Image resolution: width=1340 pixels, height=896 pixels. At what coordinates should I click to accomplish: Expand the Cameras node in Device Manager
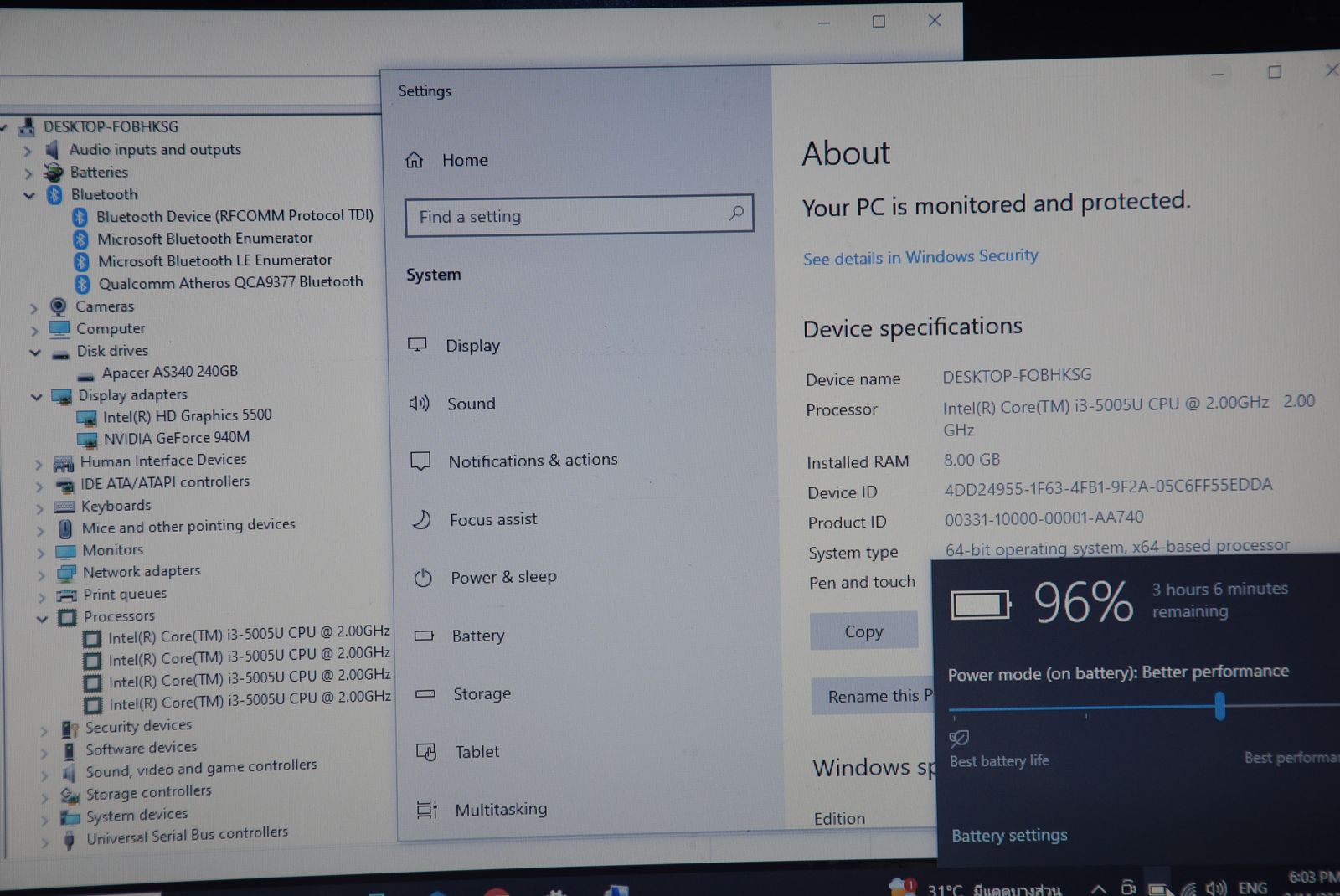click(33, 308)
